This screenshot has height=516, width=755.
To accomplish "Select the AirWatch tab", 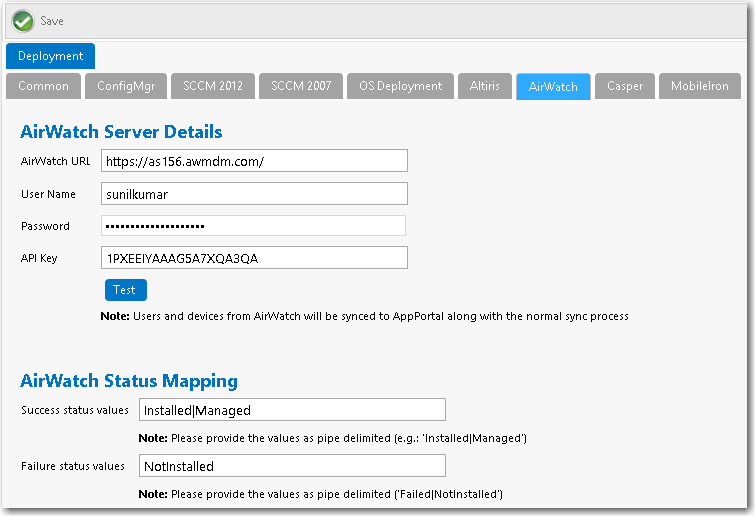I will [x=553, y=87].
